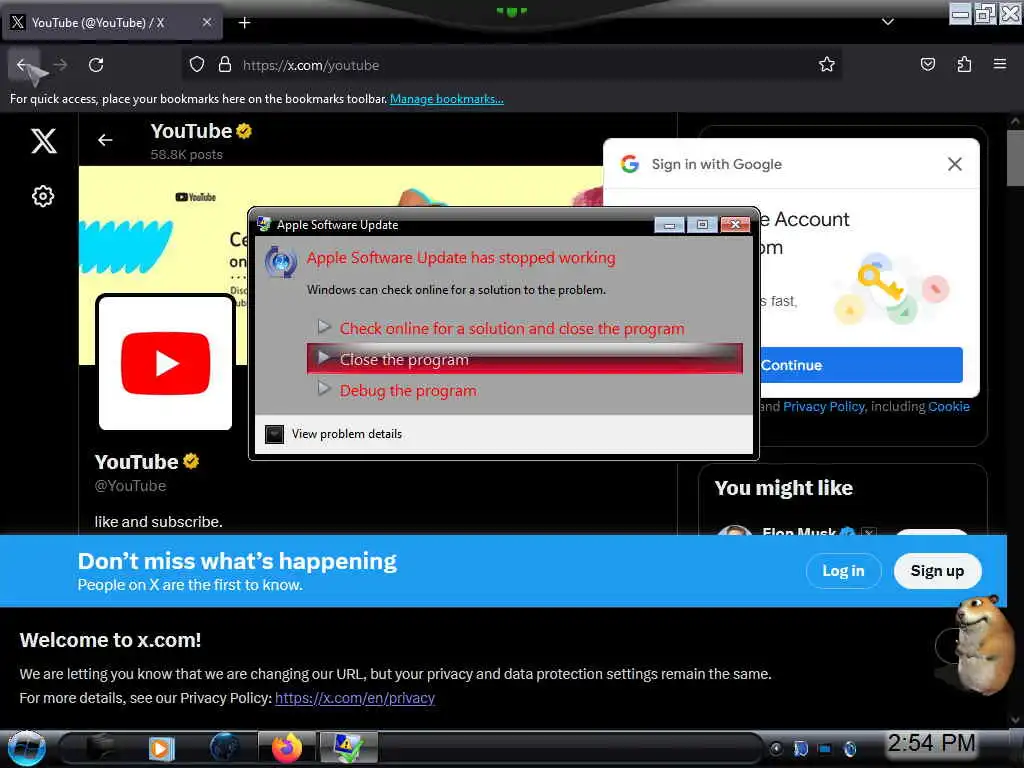This screenshot has height=768, width=1024.
Task: Click the Apple Software Update title icon
Action: click(x=264, y=224)
